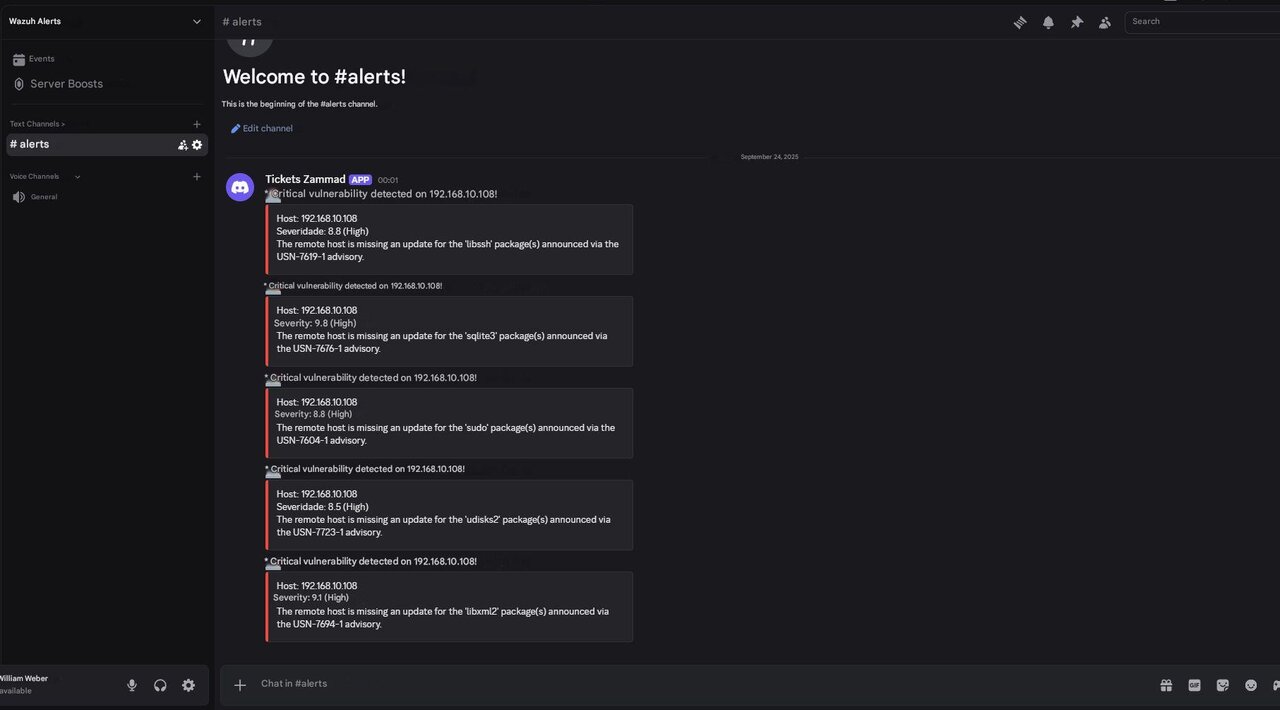1280x710 pixels.
Task: Open the Threads icon in header
Action: click(1020, 22)
